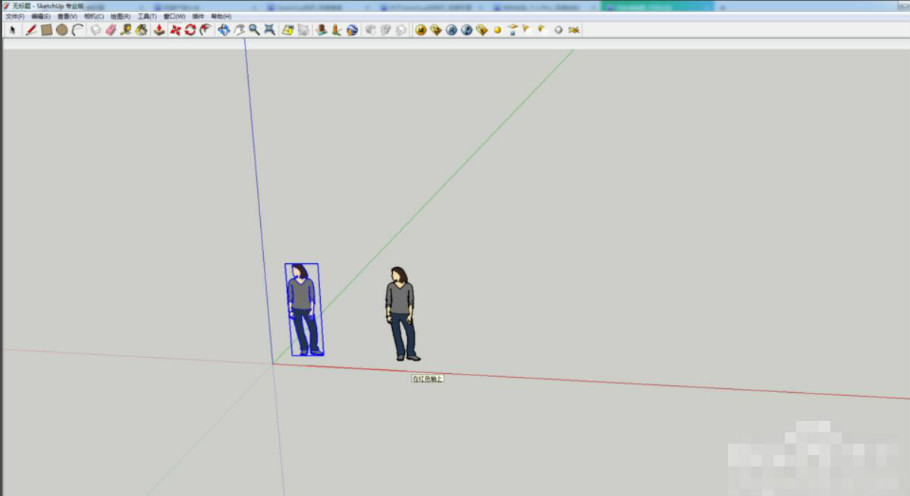This screenshot has height=496, width=910.
Task: Click the Zoom Extents icon
Action: click(x=269, y=30)
